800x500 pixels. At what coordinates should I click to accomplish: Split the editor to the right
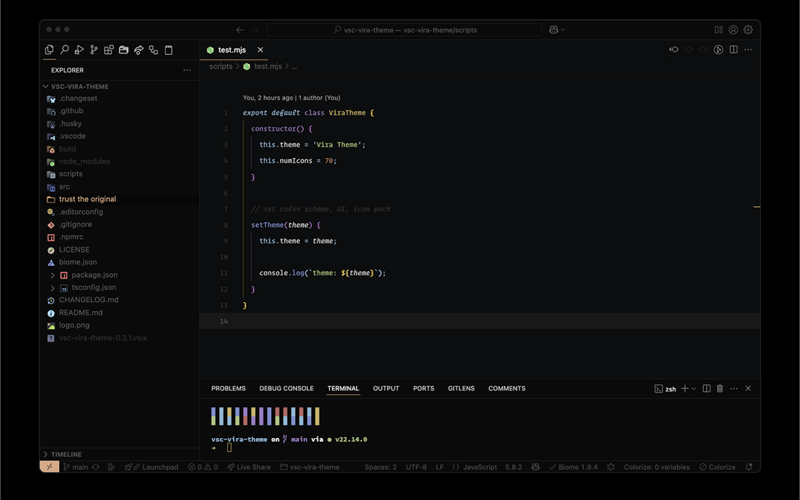[733, 50]
